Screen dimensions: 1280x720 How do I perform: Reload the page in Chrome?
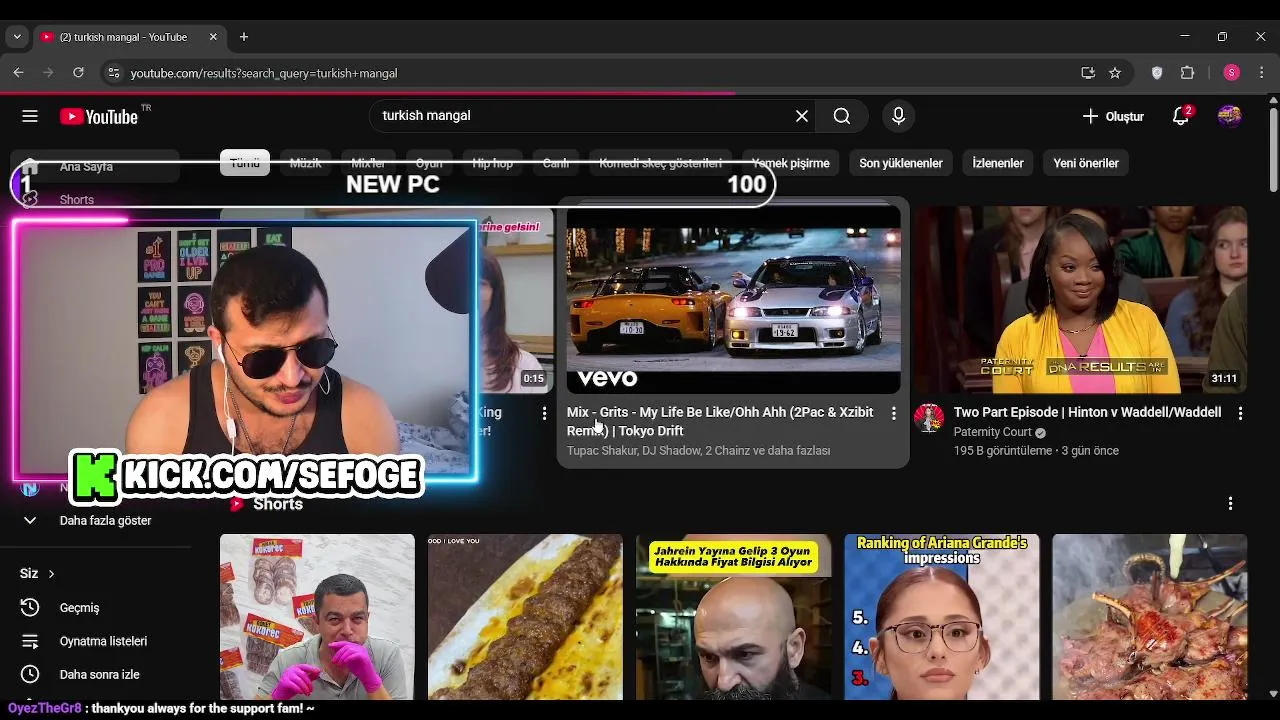click(x=78, y=73)
